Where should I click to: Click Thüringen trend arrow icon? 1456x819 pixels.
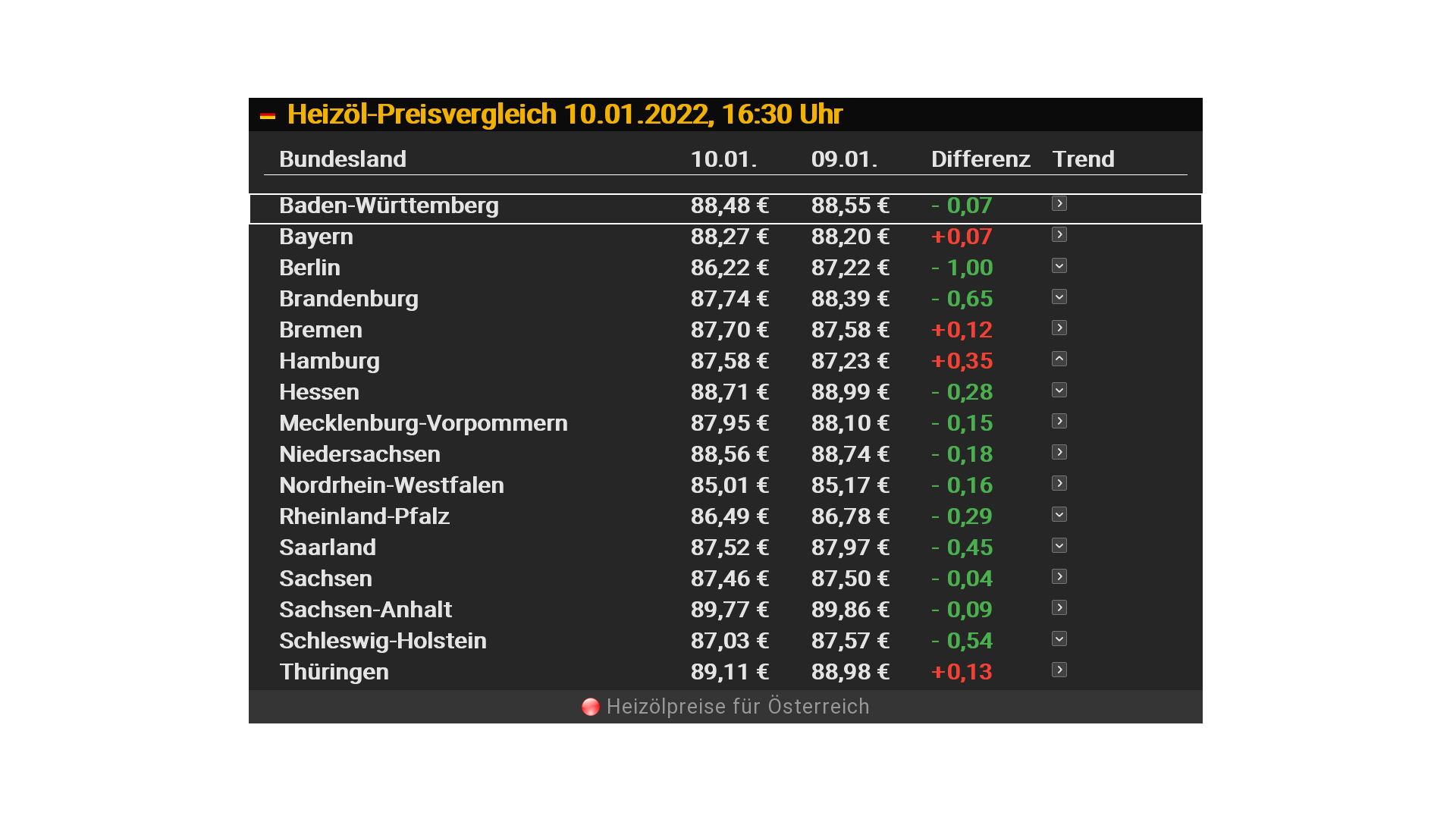pyautogui.click(x=1059, y=670)
